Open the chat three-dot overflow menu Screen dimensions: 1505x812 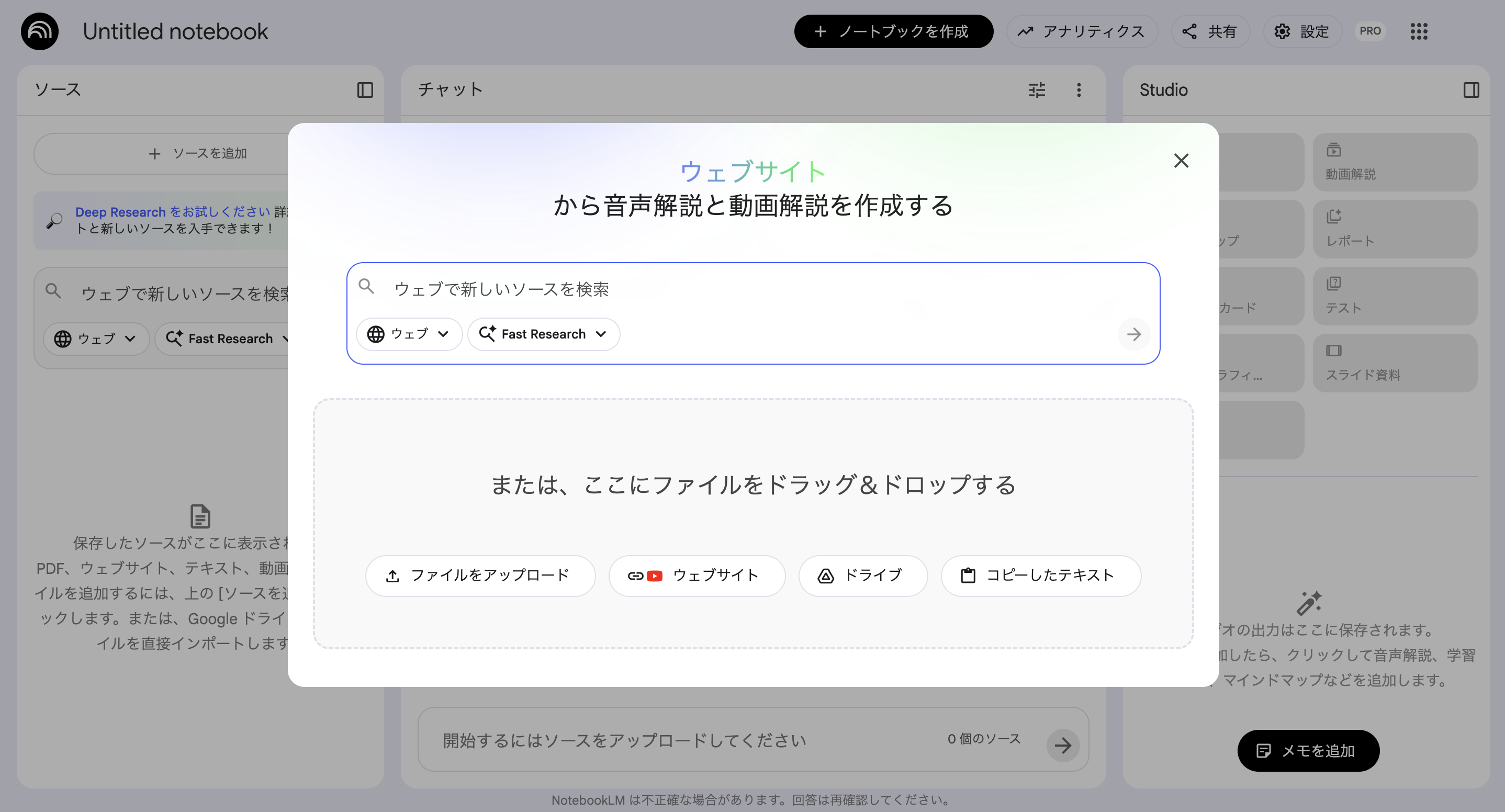point(1079,90)
